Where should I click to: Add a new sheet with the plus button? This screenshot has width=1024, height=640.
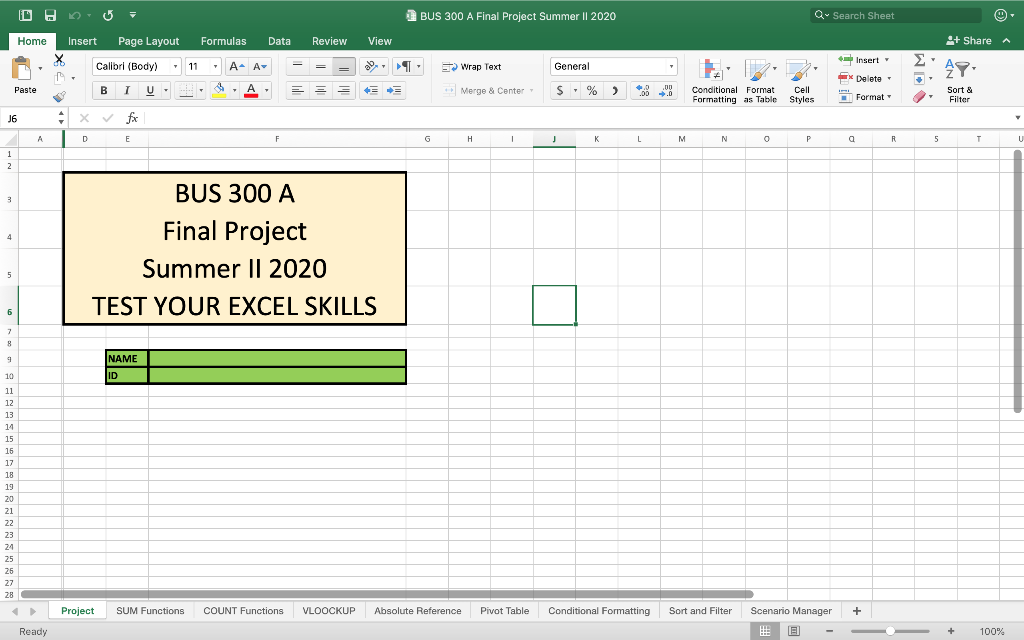(x=856, y=610)
